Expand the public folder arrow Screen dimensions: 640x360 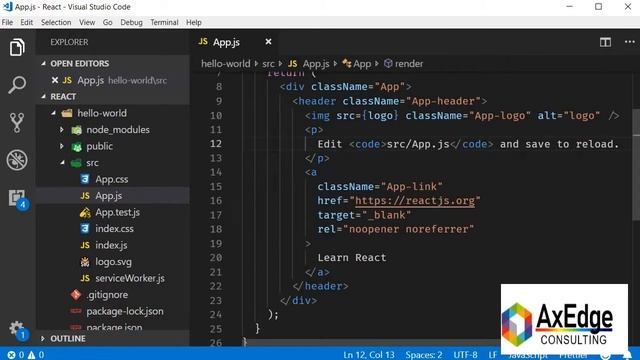click(62, 146)
